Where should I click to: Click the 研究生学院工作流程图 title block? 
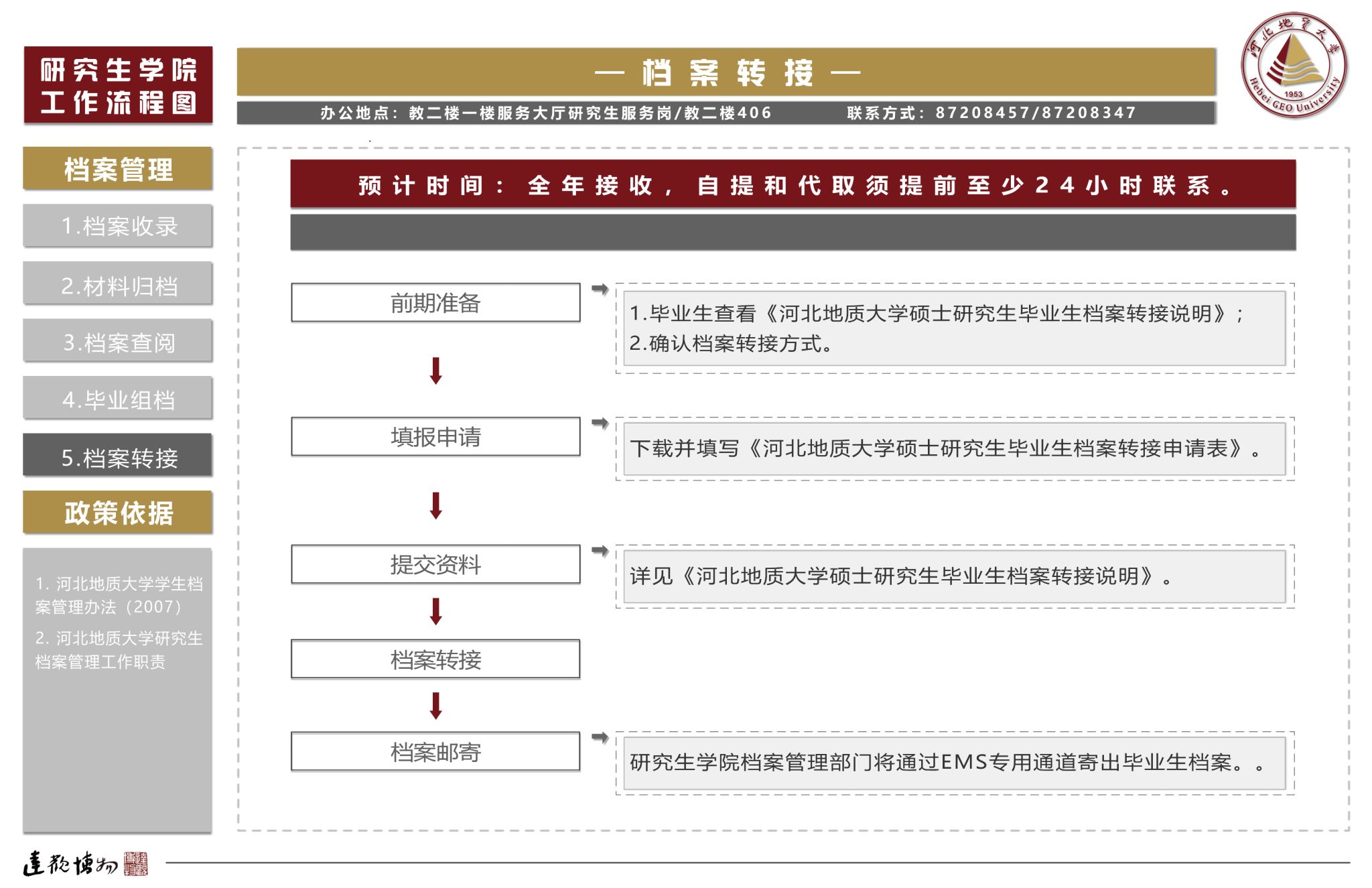click(x=118, y=85)
